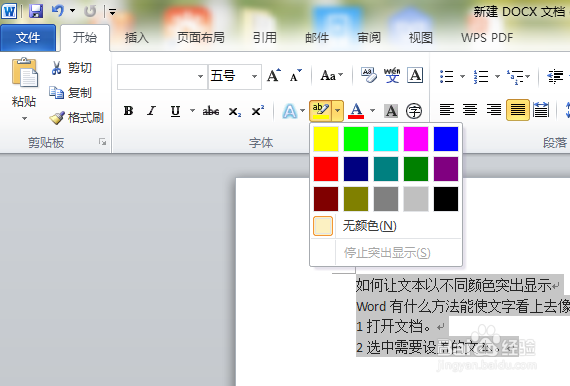Click the Superscript x² icon
Viewport: 570px width, 386px height.
point(257,110)
